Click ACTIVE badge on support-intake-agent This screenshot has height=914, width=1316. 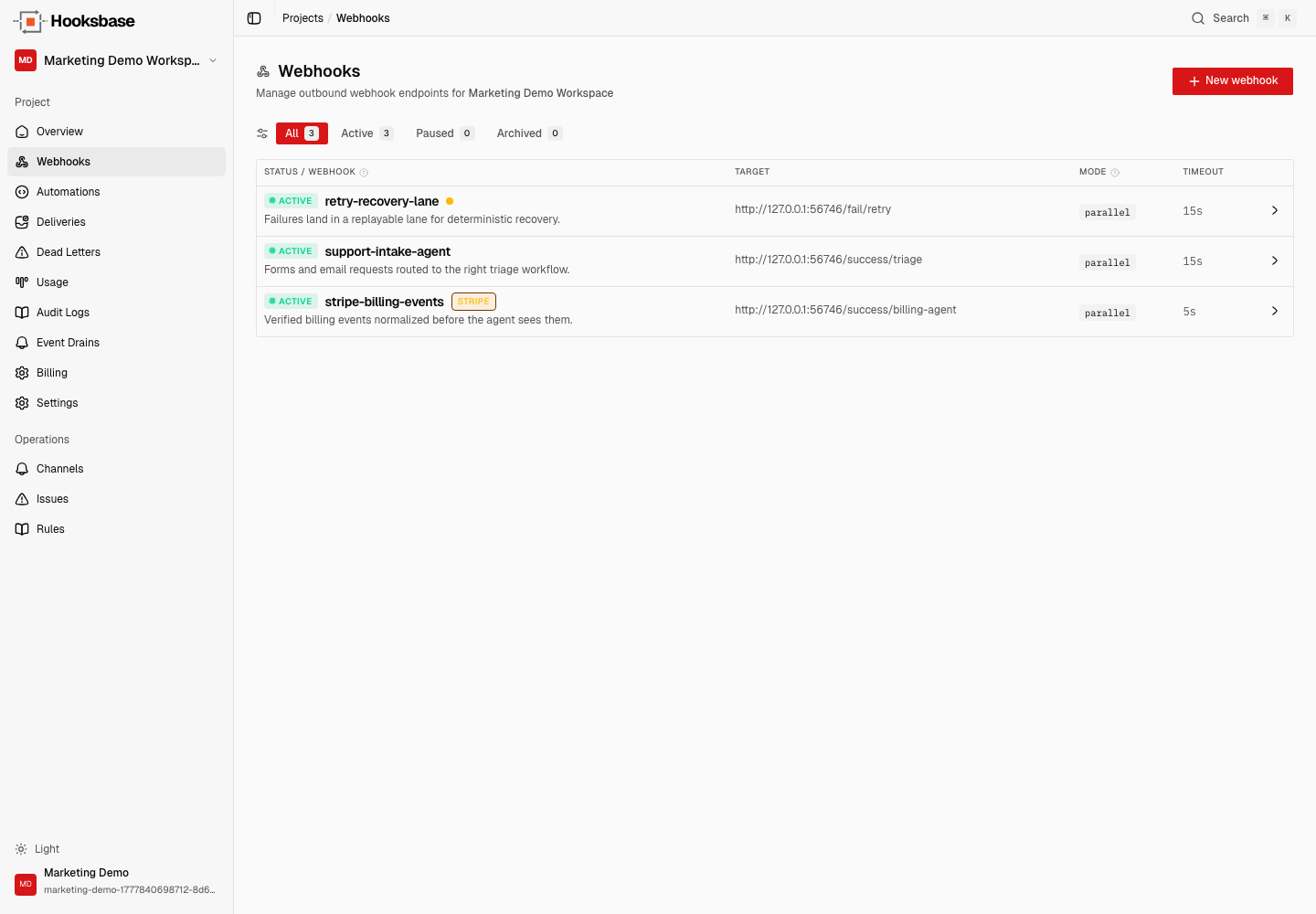[291, 251]
